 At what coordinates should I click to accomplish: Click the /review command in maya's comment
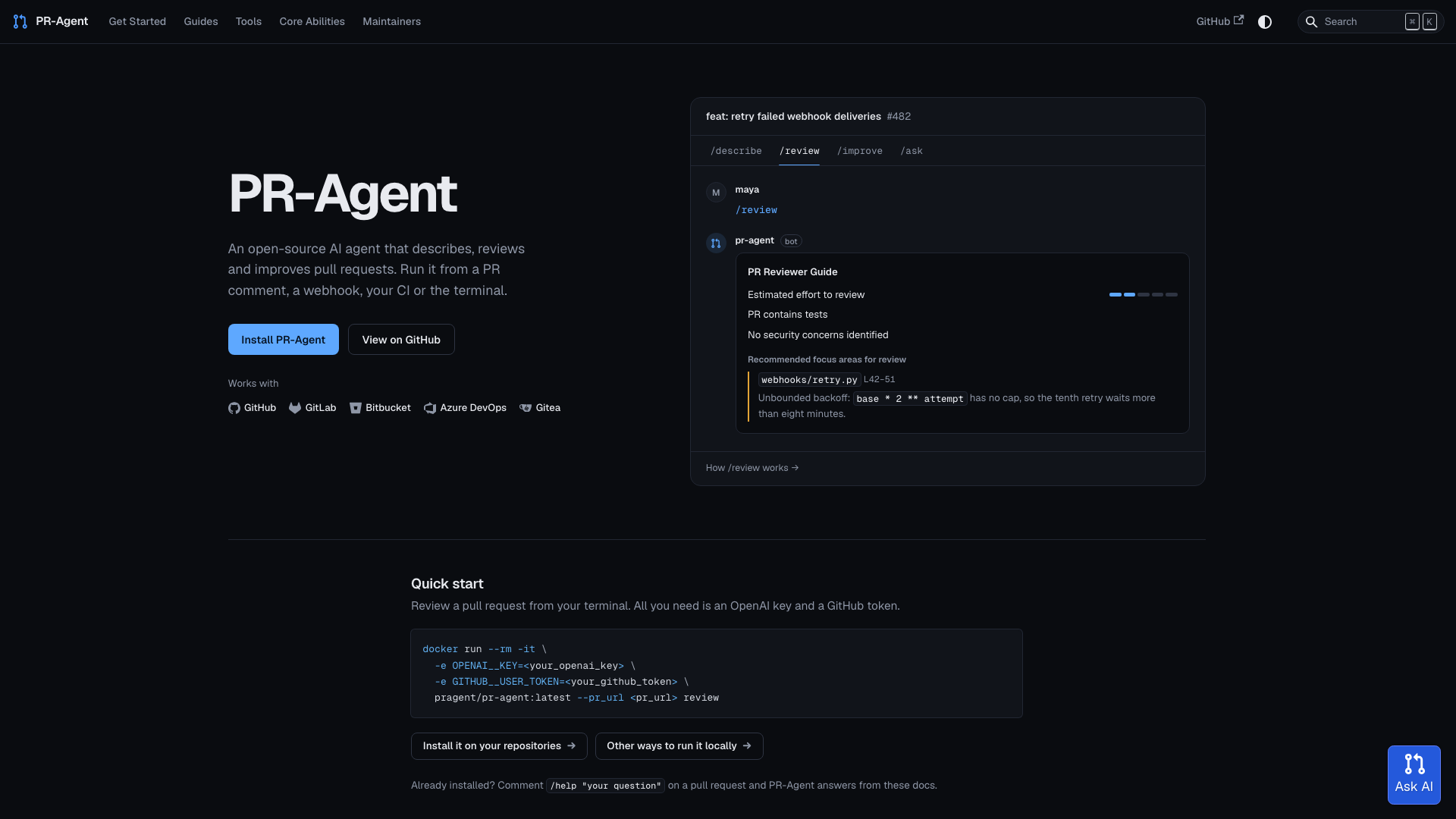pos(756,210)
